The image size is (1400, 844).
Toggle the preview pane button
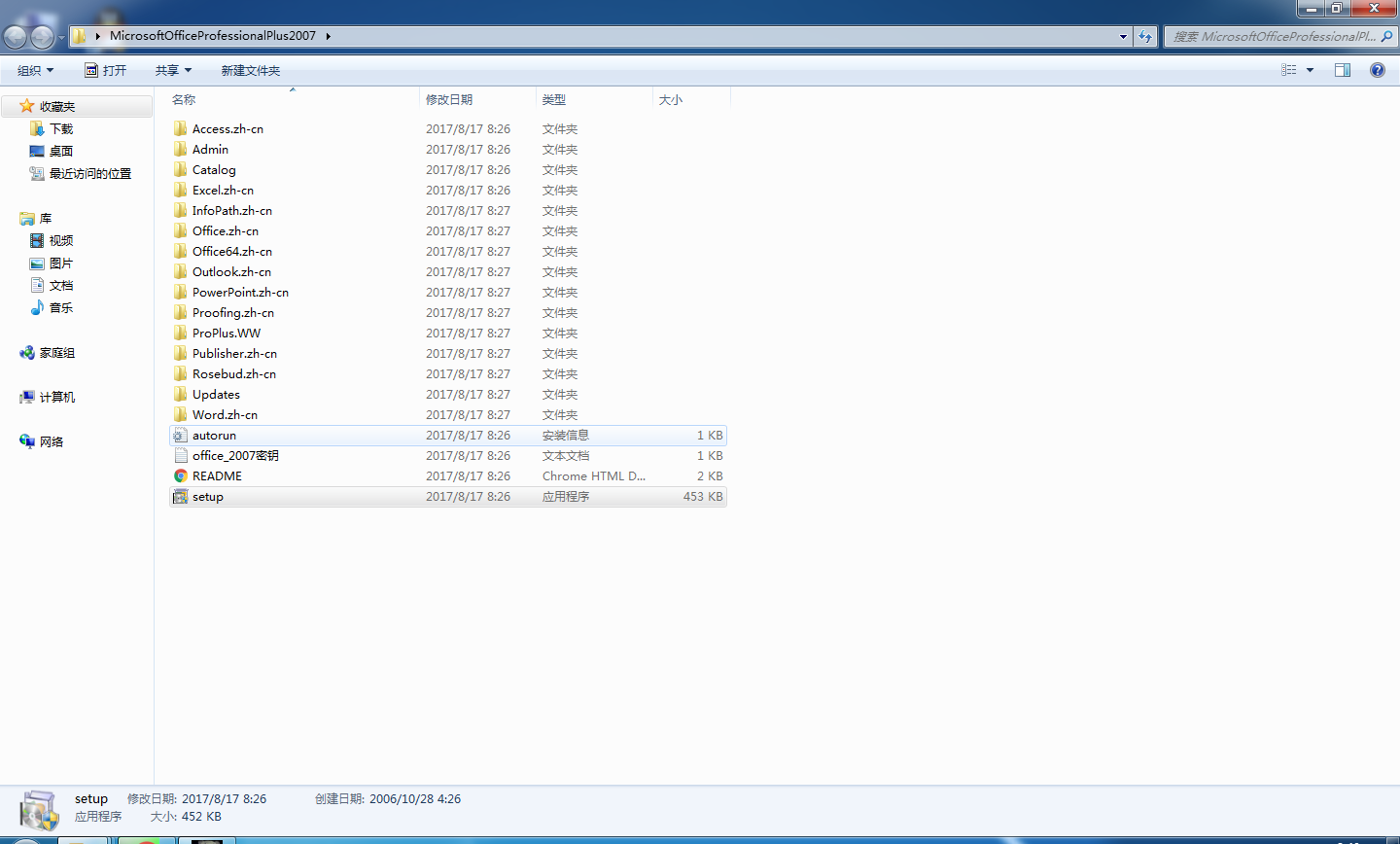(x=1343, y=70)
